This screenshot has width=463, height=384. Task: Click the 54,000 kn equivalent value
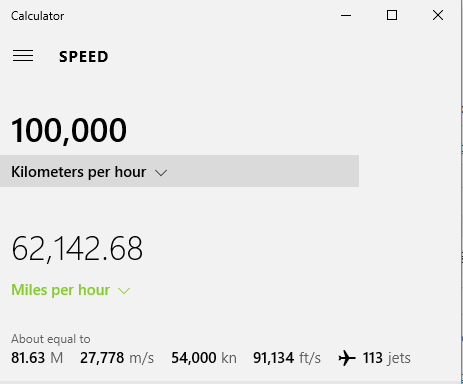[204, 358]
